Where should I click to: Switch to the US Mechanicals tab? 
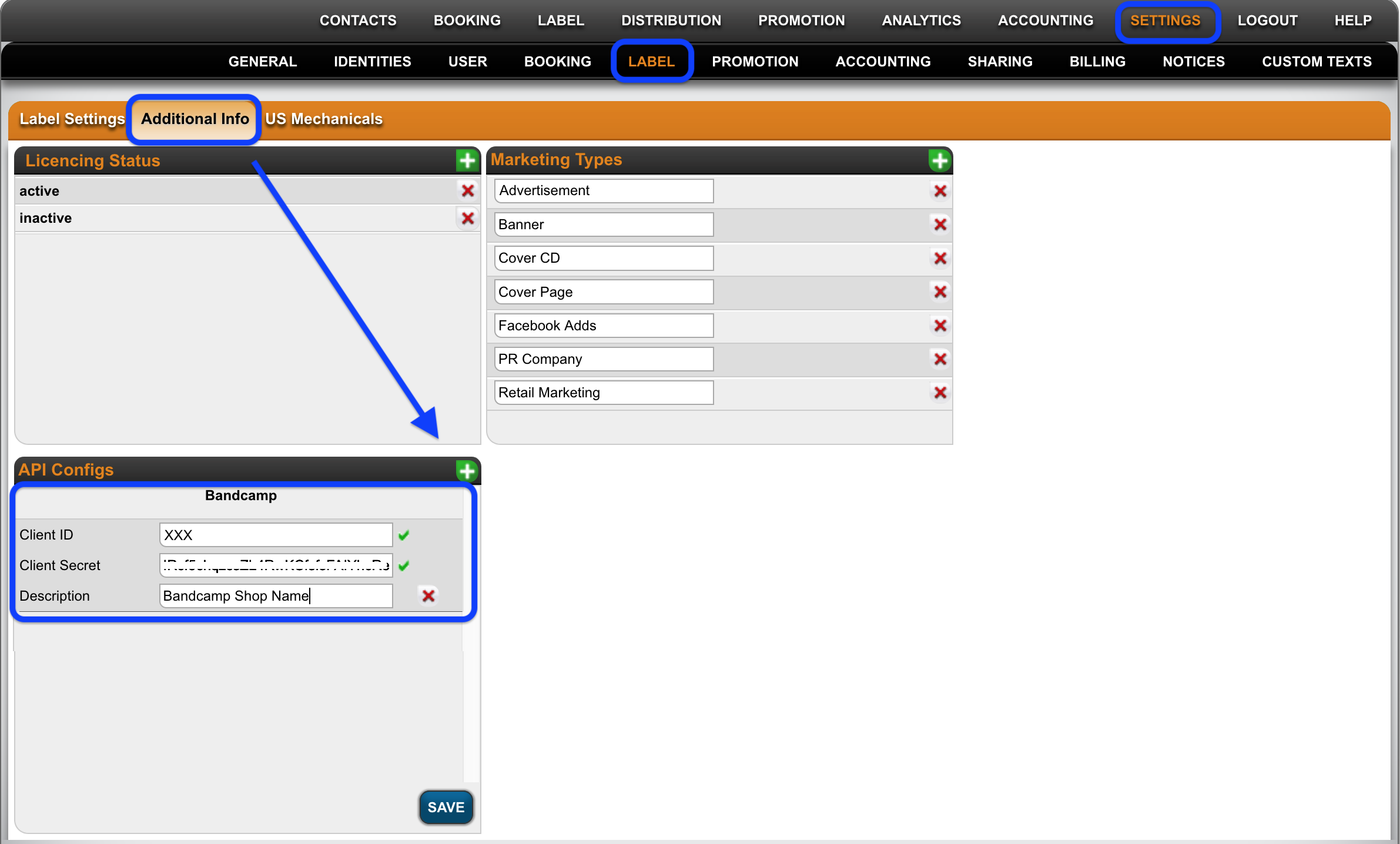(x=324, y=119)
